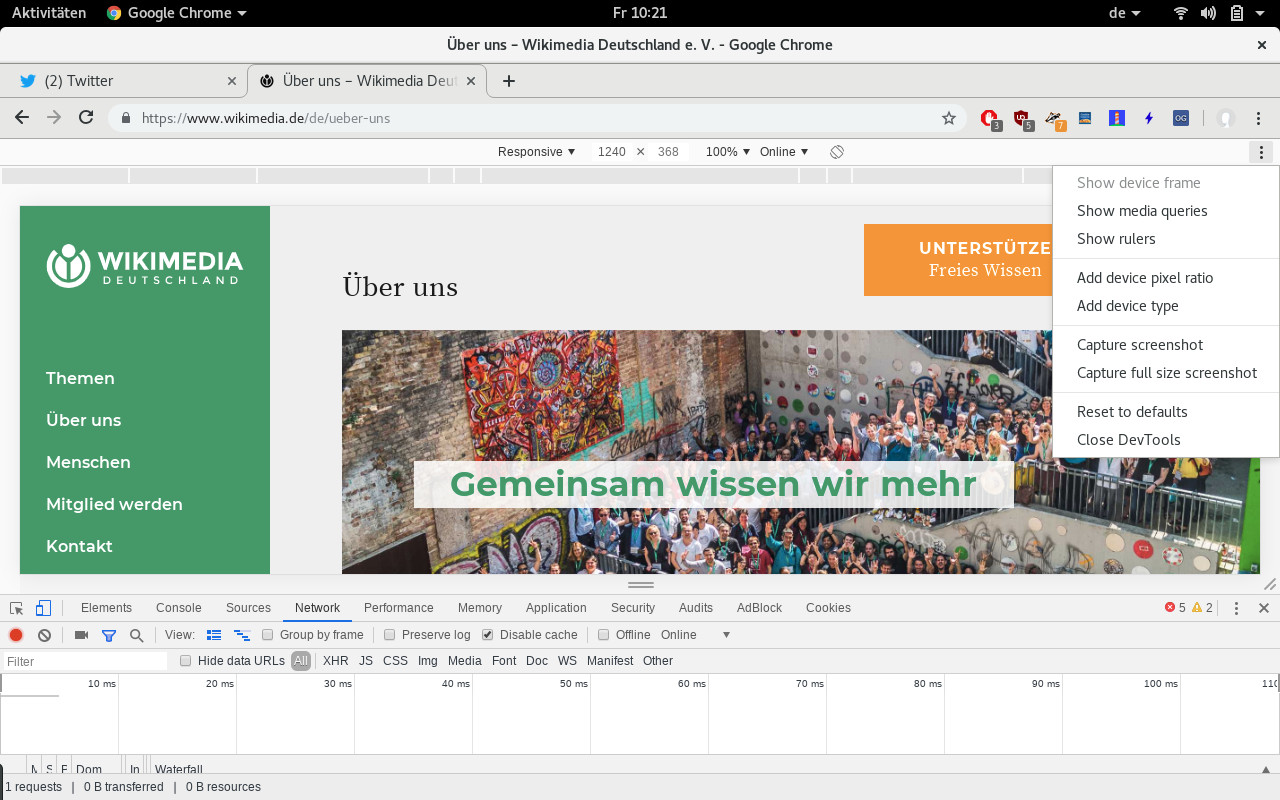This screenshot has height=800, width=1280.
Task: Click the network Filter text field
Action: tap(85, 661)
